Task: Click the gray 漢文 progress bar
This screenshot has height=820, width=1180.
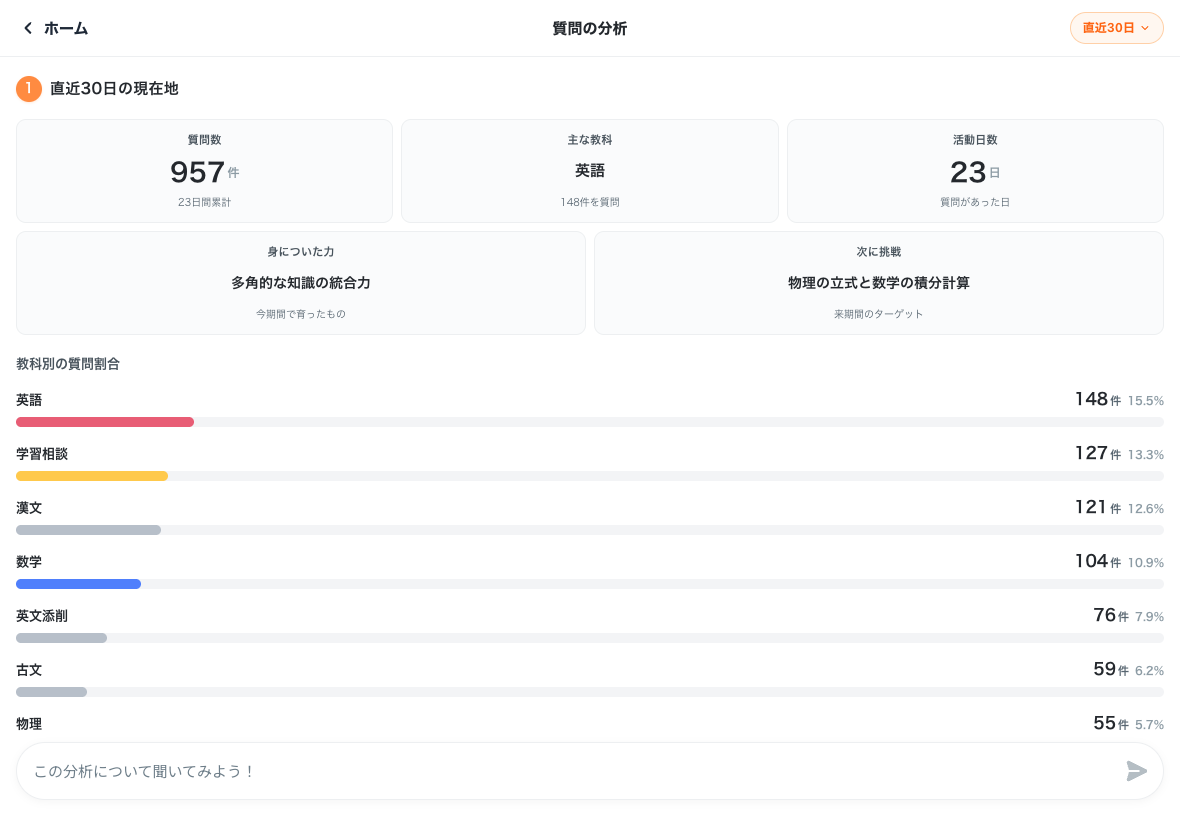Action: pos(89,530)
